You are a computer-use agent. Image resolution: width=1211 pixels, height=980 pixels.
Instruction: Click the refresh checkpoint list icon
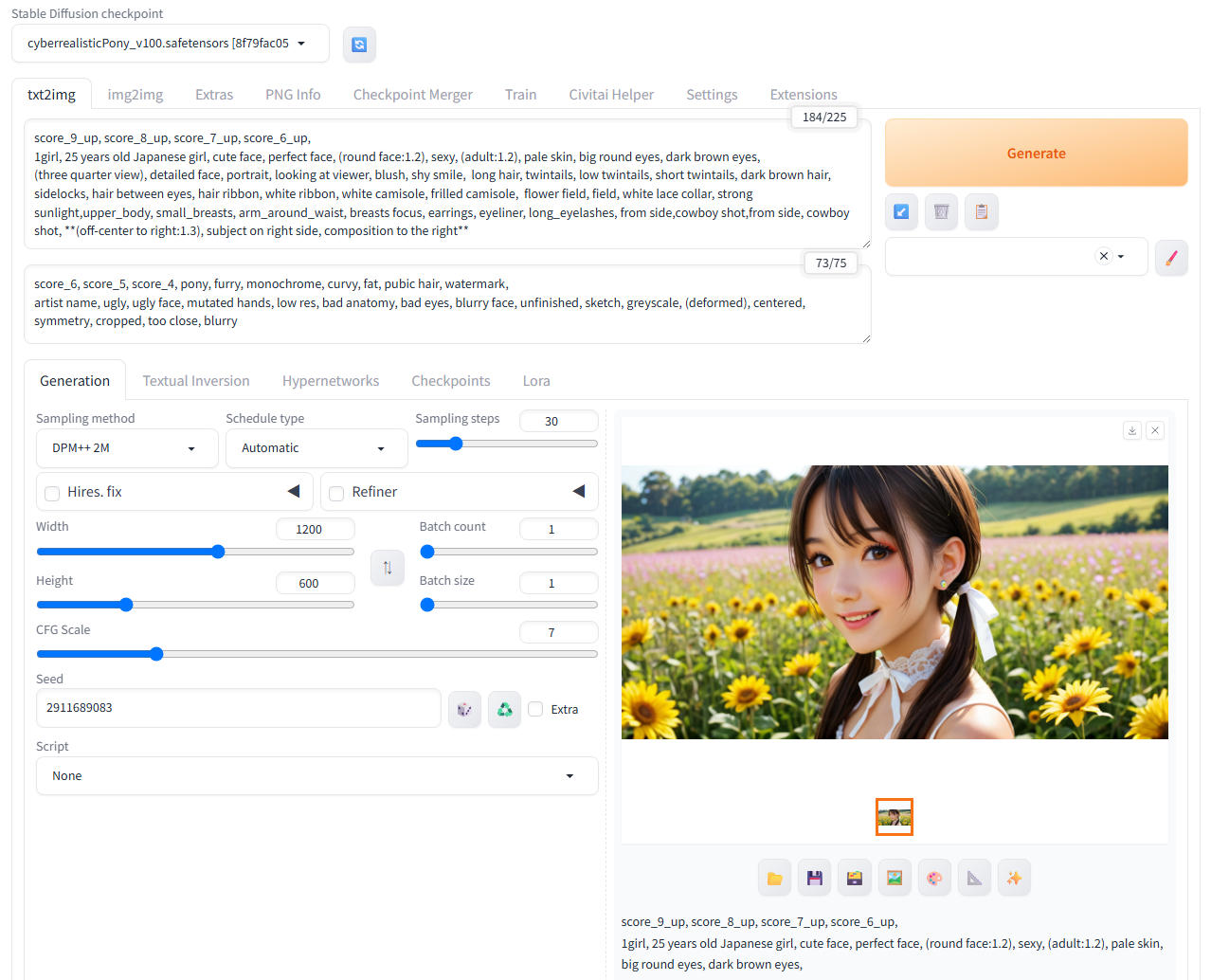(359, 45)
